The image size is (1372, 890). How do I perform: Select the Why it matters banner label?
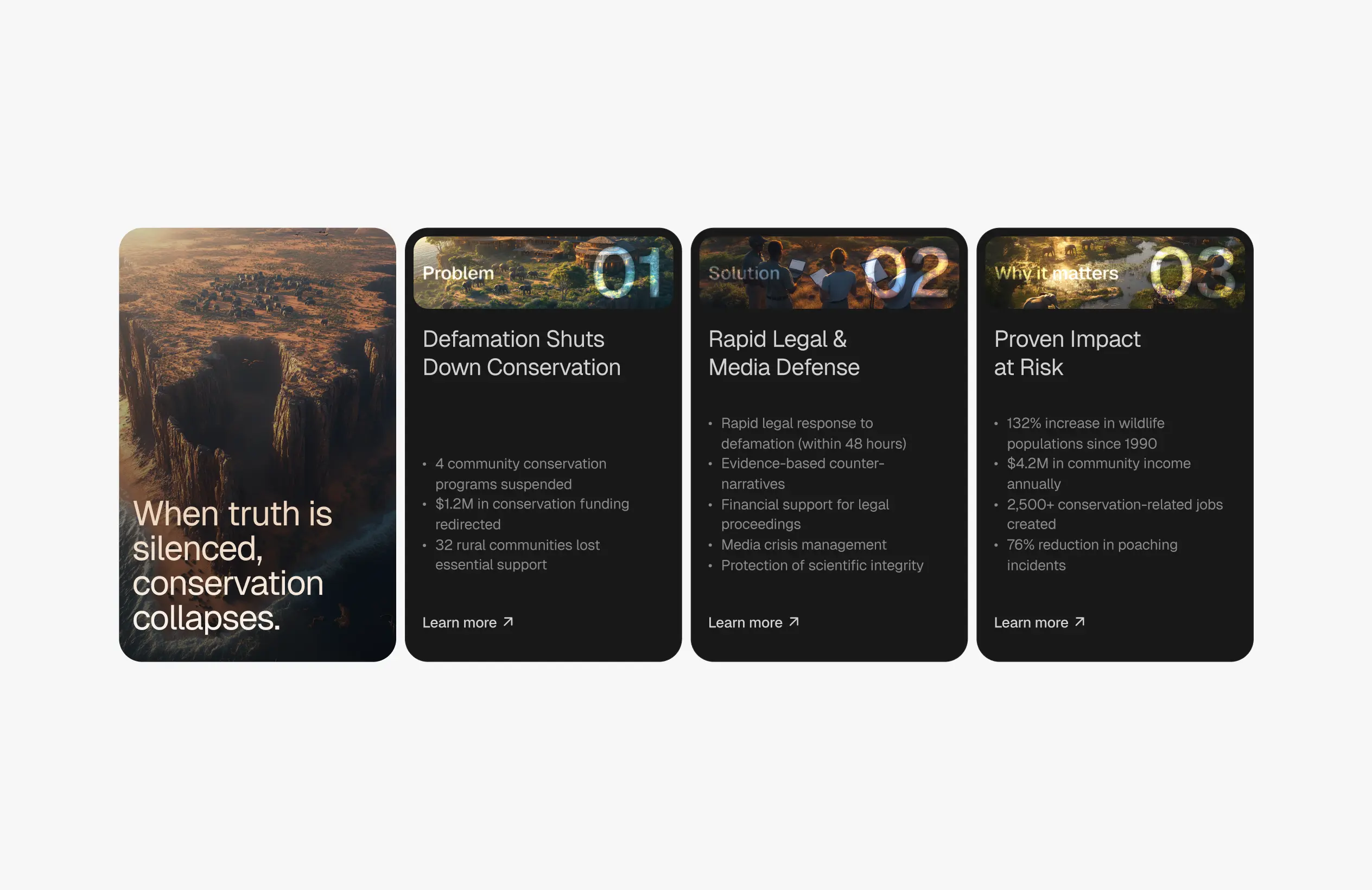tap(1056, 273)
